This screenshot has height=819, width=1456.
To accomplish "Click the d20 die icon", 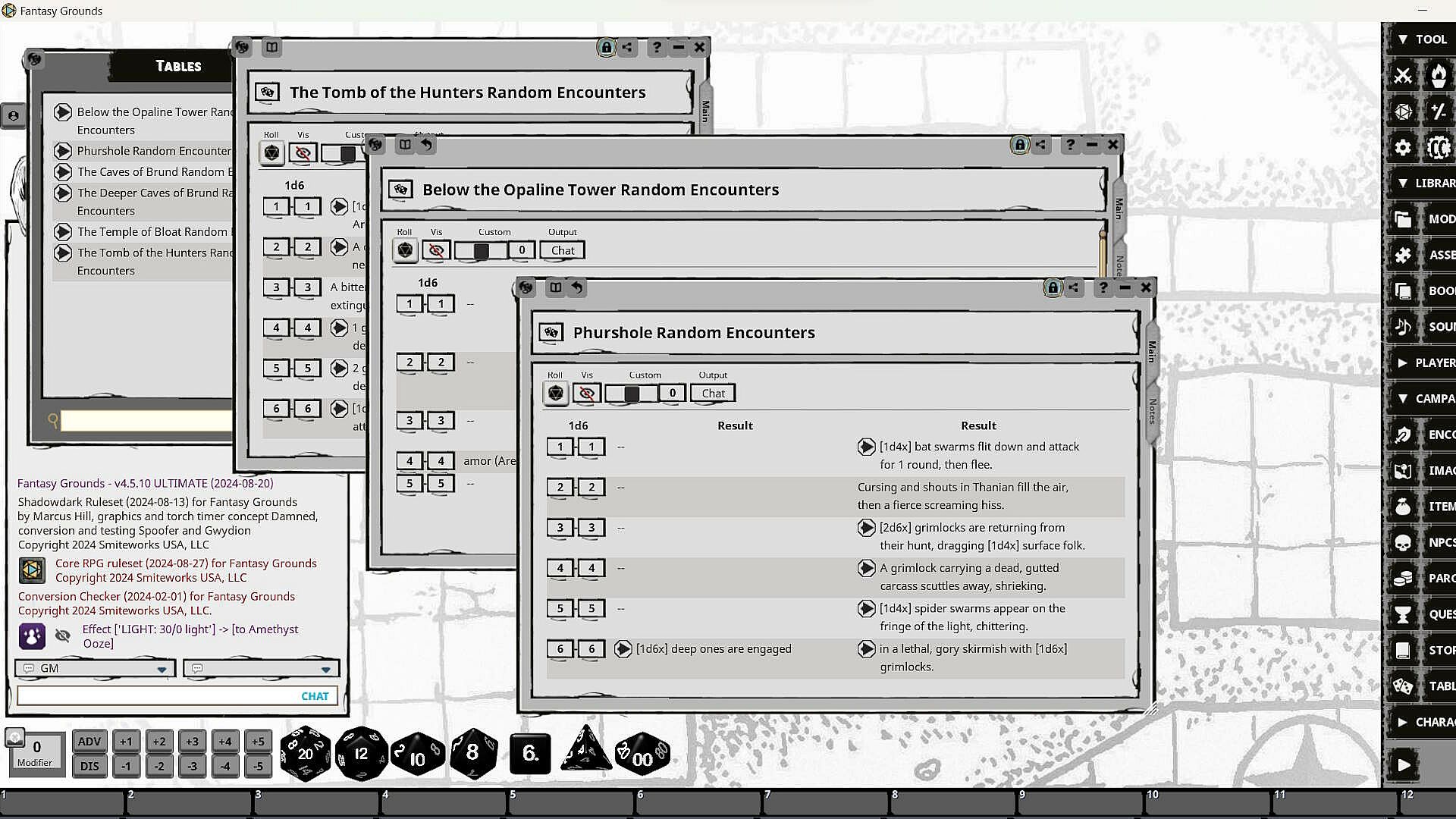I will (x=305, y=753).
